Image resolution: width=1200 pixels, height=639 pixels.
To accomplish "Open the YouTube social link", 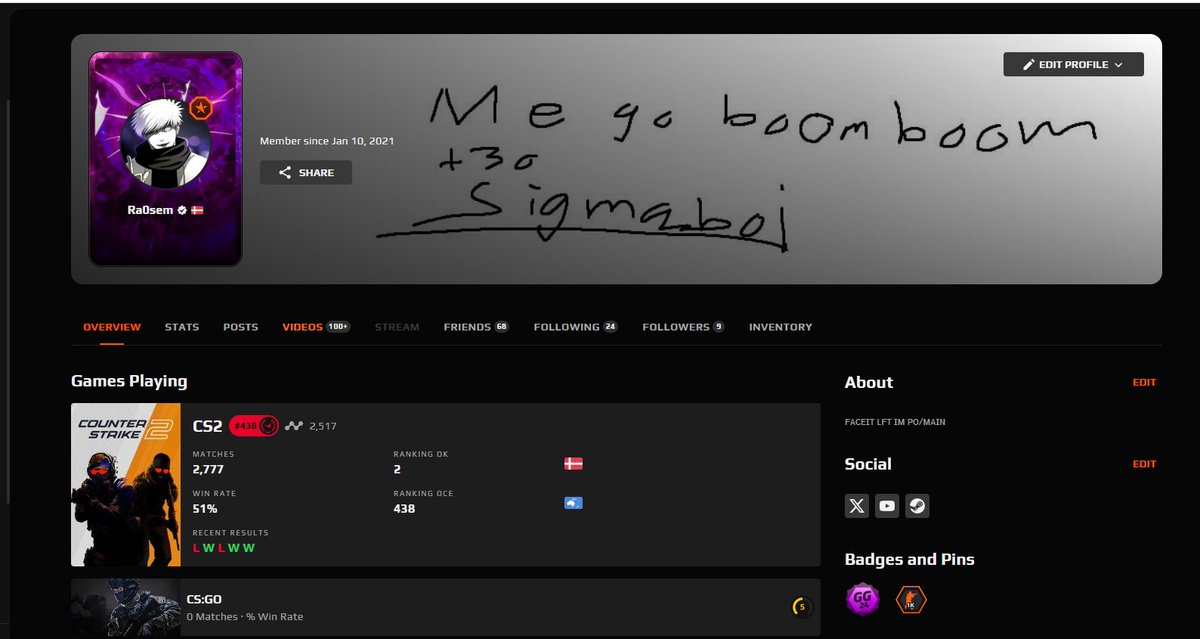I will [x=887, y=506].
